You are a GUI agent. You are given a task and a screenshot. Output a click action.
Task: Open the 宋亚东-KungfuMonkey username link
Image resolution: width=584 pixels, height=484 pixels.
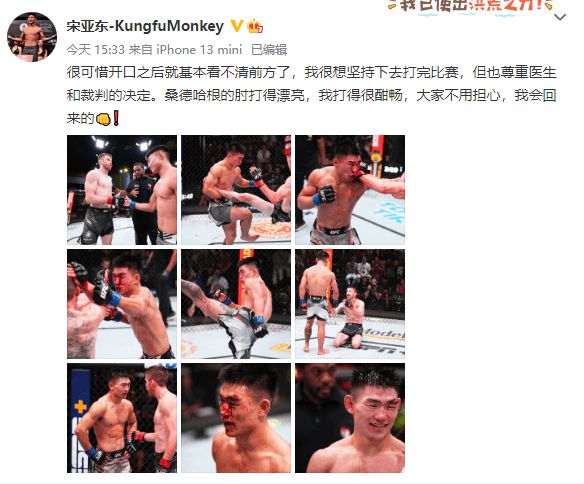click(x=145, y=26)
